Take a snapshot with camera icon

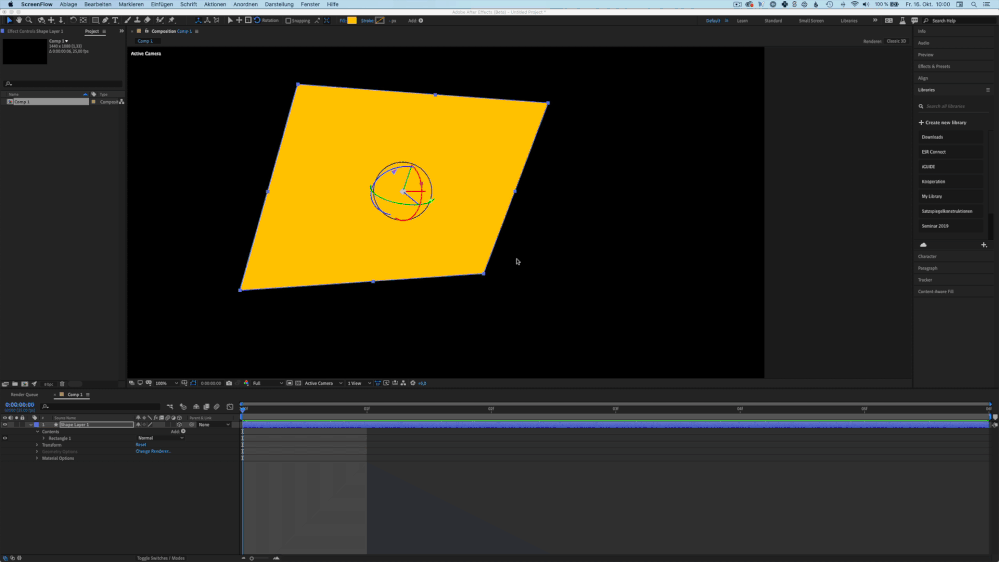tap(229, 383)
